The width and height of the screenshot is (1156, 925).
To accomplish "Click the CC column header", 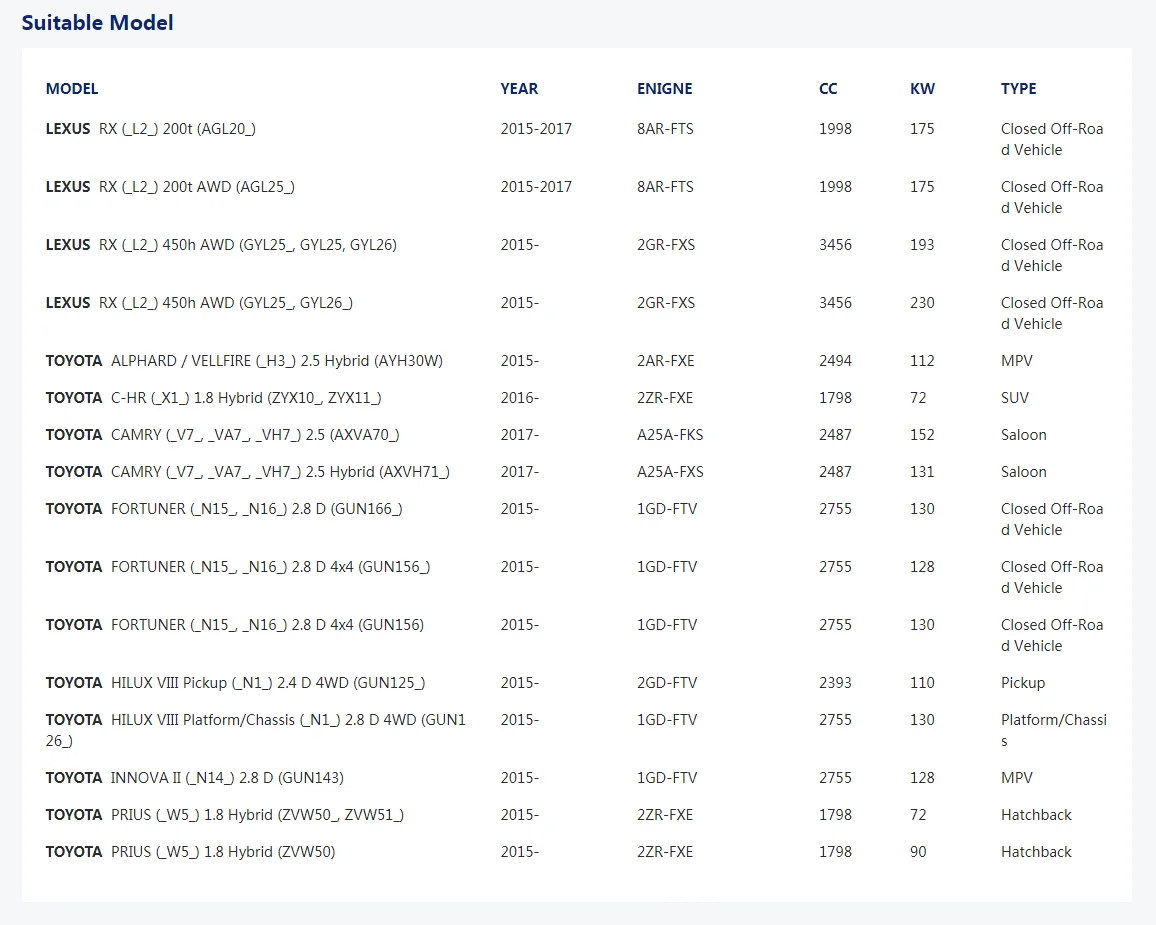I will pos(828,88).
